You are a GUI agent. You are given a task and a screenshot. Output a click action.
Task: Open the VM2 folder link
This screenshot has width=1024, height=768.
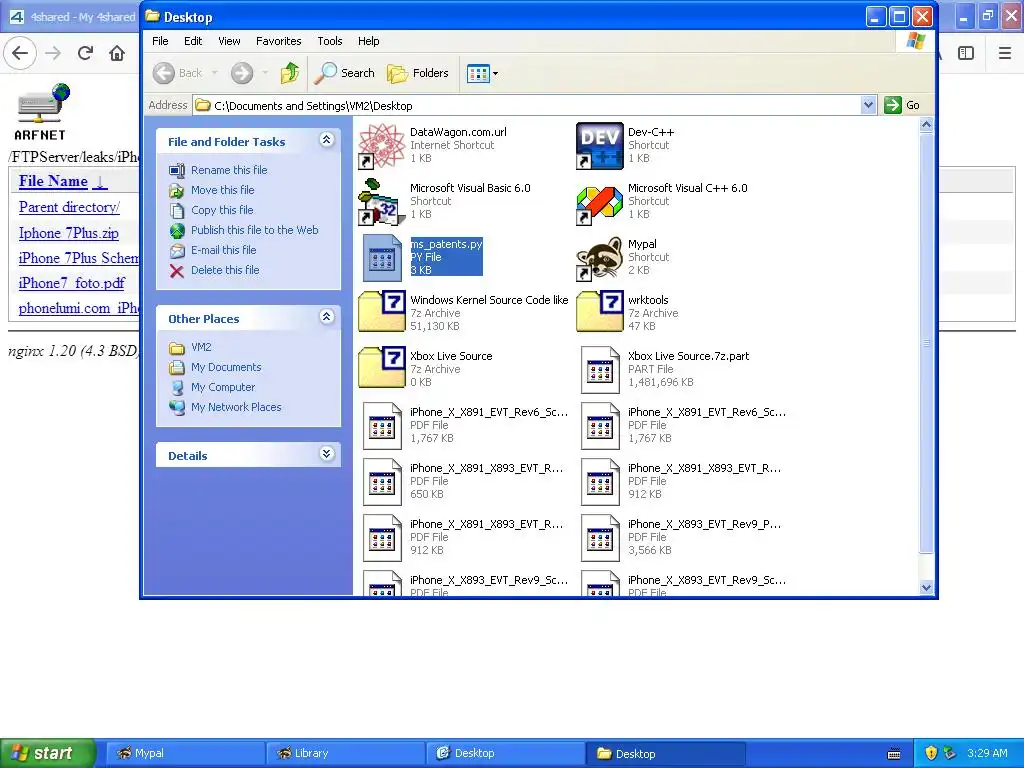click(201, 347)
